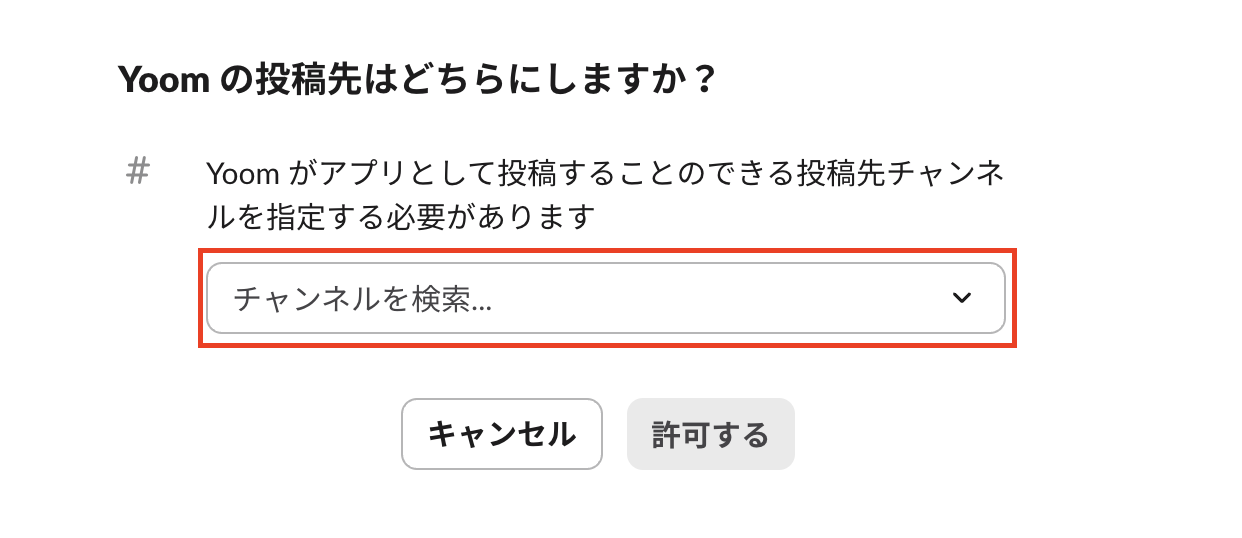The image size is (1242, 538).
Task: Click text 投稿先チャンネルを指定する必要があります
Action: 605,194
